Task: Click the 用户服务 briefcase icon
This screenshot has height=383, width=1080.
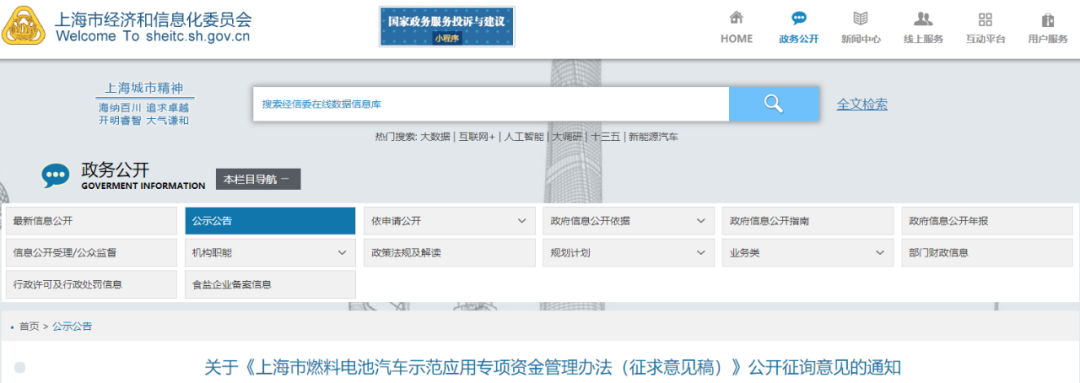Action: point(1048,19)
